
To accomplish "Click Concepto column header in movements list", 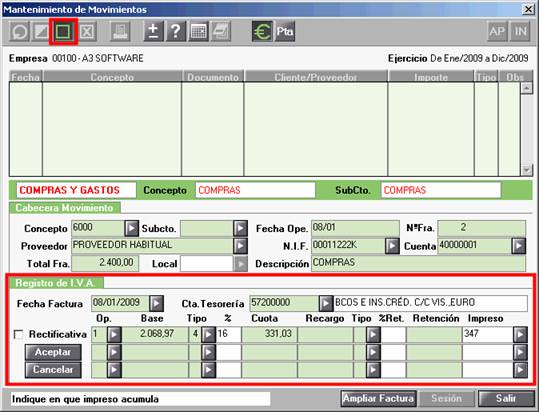I will (x=112, y=77).
